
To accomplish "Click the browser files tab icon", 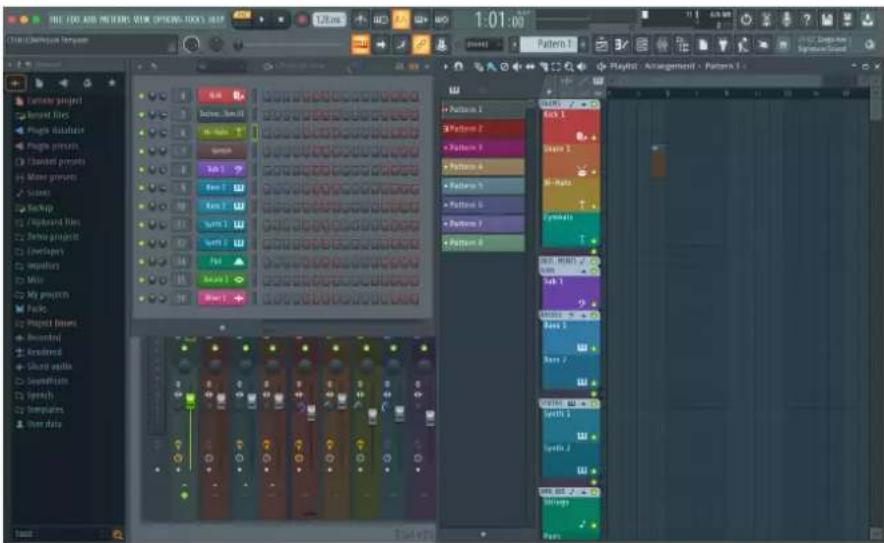I will click(x=39, y=83).
